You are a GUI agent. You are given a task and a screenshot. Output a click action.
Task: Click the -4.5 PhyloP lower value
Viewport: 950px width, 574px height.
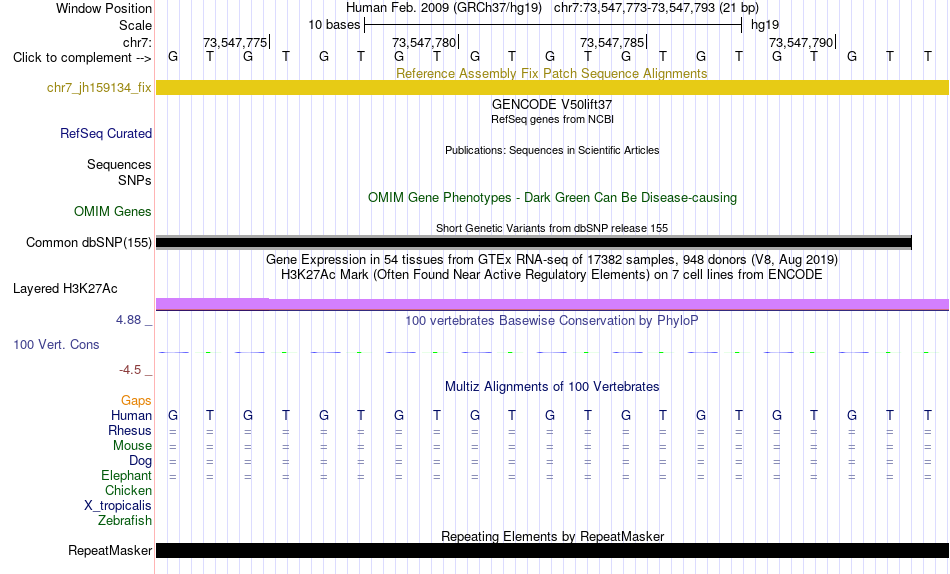(130, 370)
